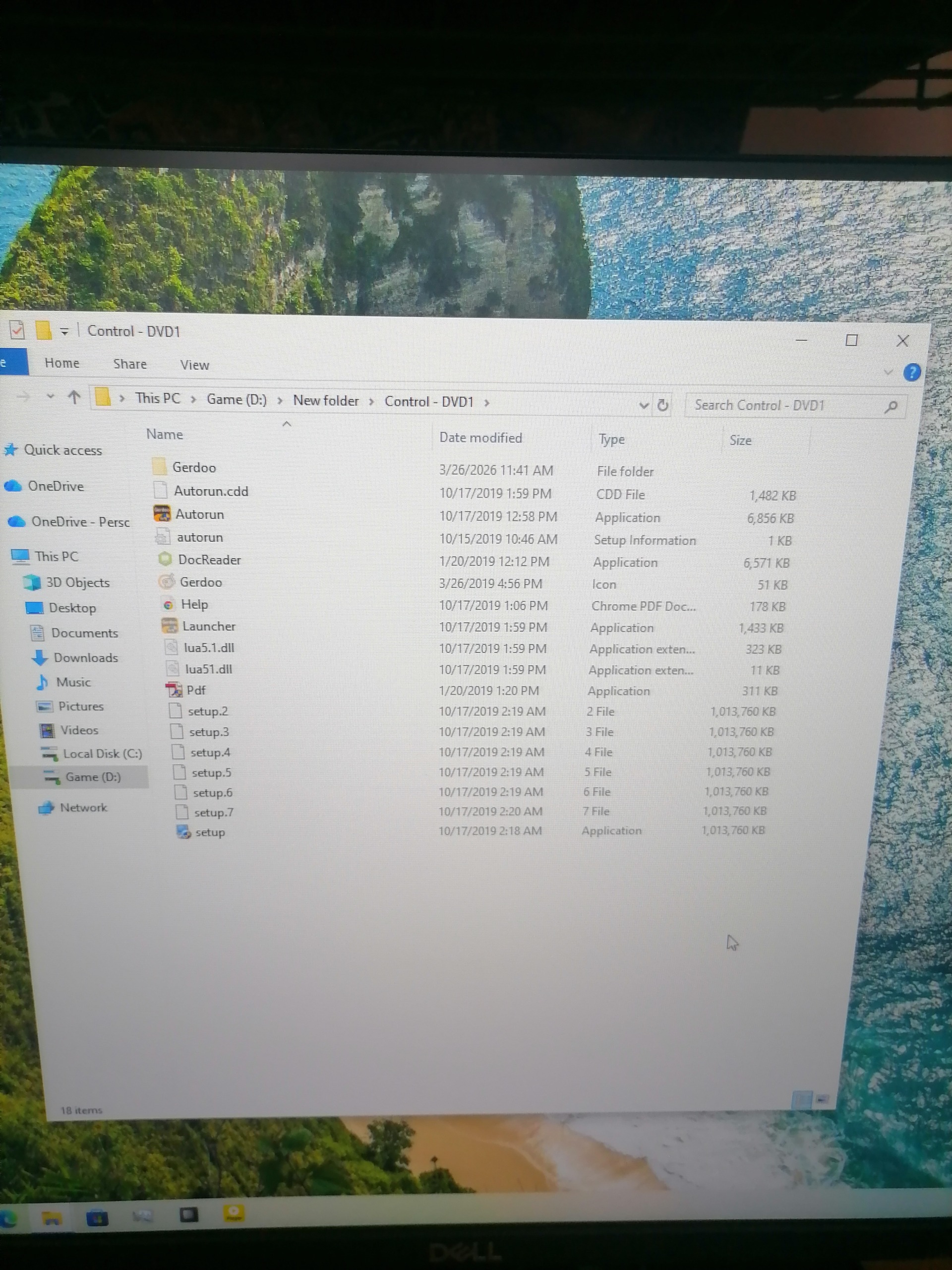Open the Share ribbon tab
Screen dimensions: 952x1270
coord(130,364)
